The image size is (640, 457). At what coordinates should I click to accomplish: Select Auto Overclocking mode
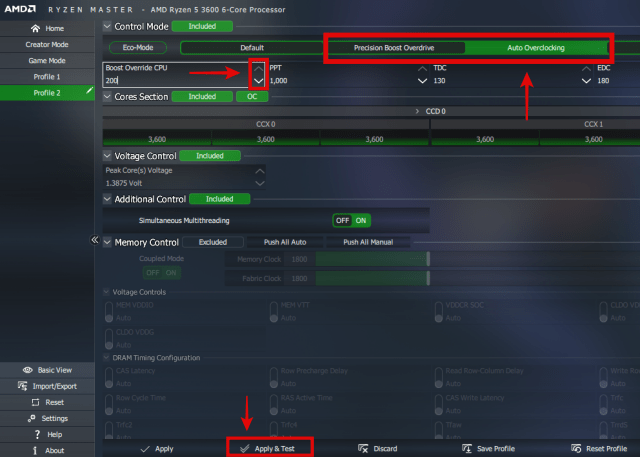(x=536, y=48)
